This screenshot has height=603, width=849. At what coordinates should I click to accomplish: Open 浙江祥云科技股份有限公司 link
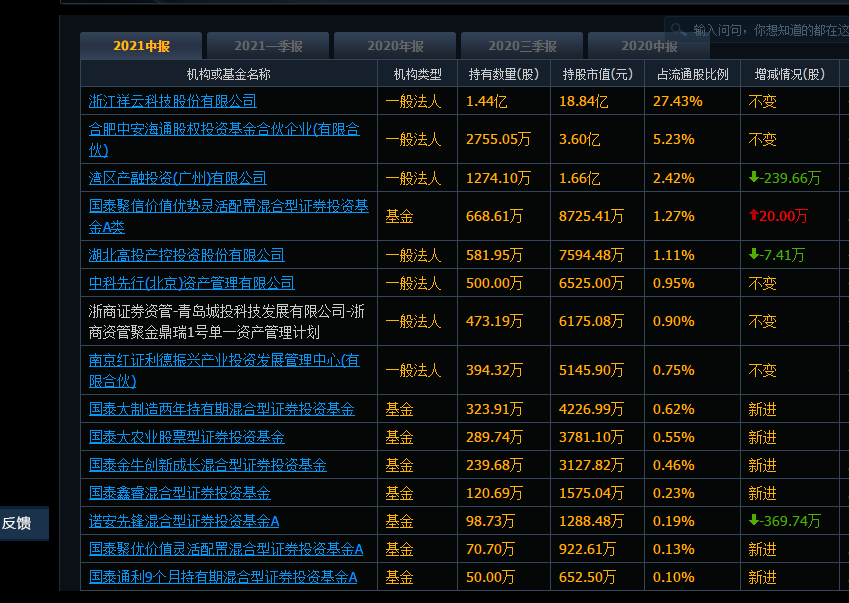(x=172, y=101)
